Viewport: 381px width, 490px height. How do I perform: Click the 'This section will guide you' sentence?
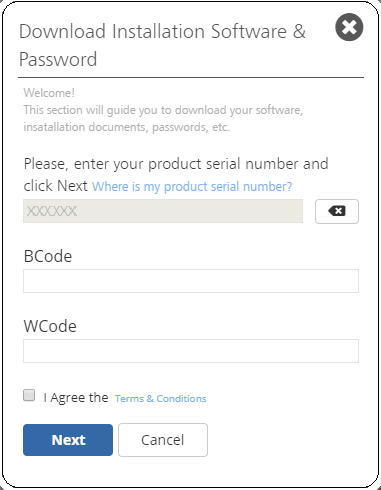[163, 110]
